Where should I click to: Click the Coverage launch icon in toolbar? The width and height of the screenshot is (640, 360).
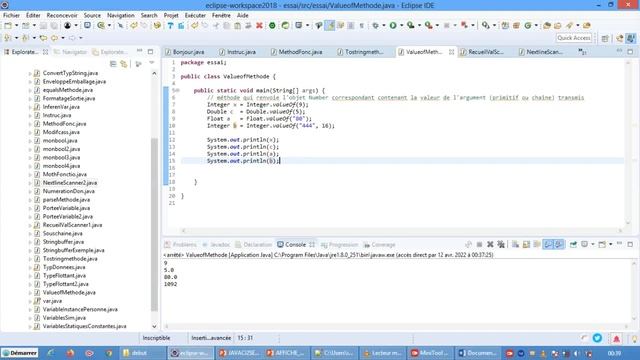tap(411, 25)
